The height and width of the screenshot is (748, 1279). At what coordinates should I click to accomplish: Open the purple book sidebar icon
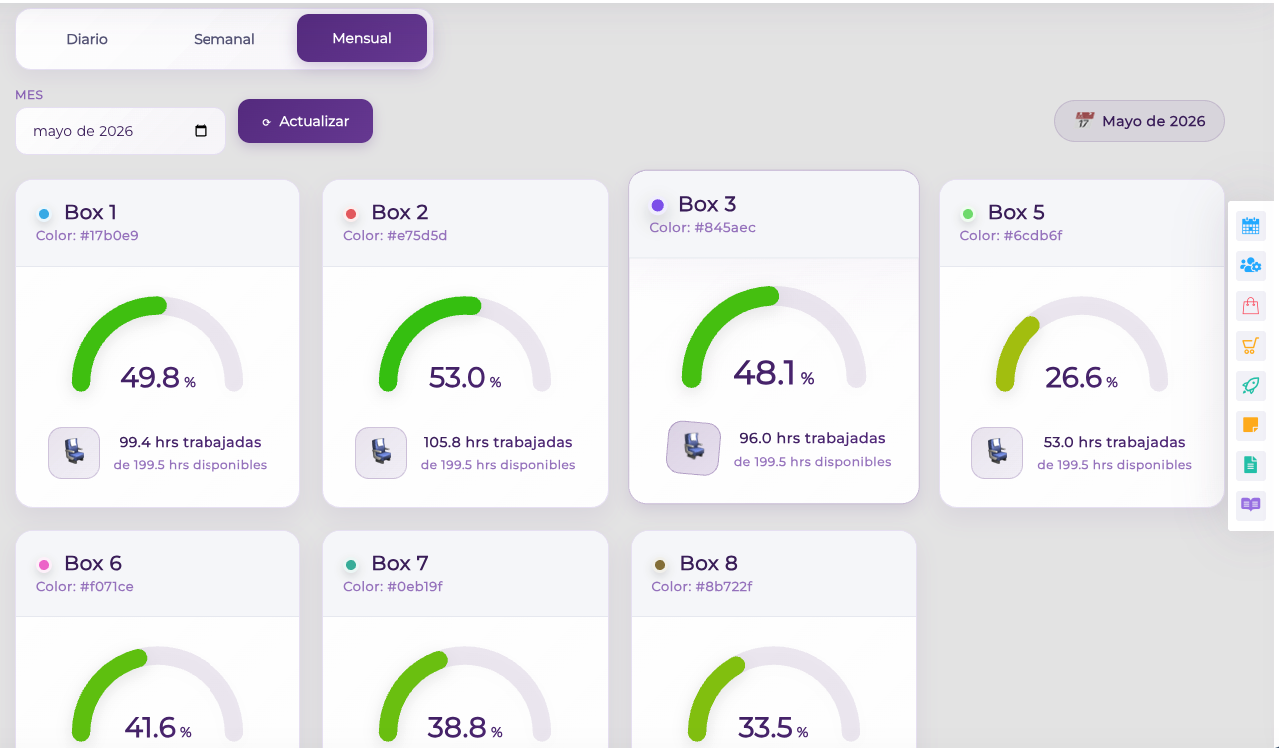click(x=1250, y=505)
